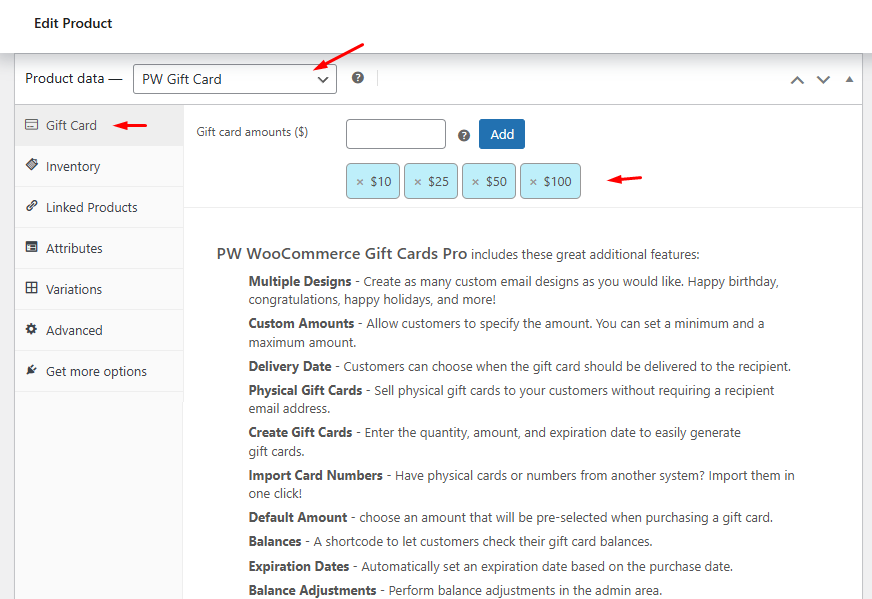The image size is (872, 599).
Task: Click the Linked Products chain icon
Action: [32, 206]
